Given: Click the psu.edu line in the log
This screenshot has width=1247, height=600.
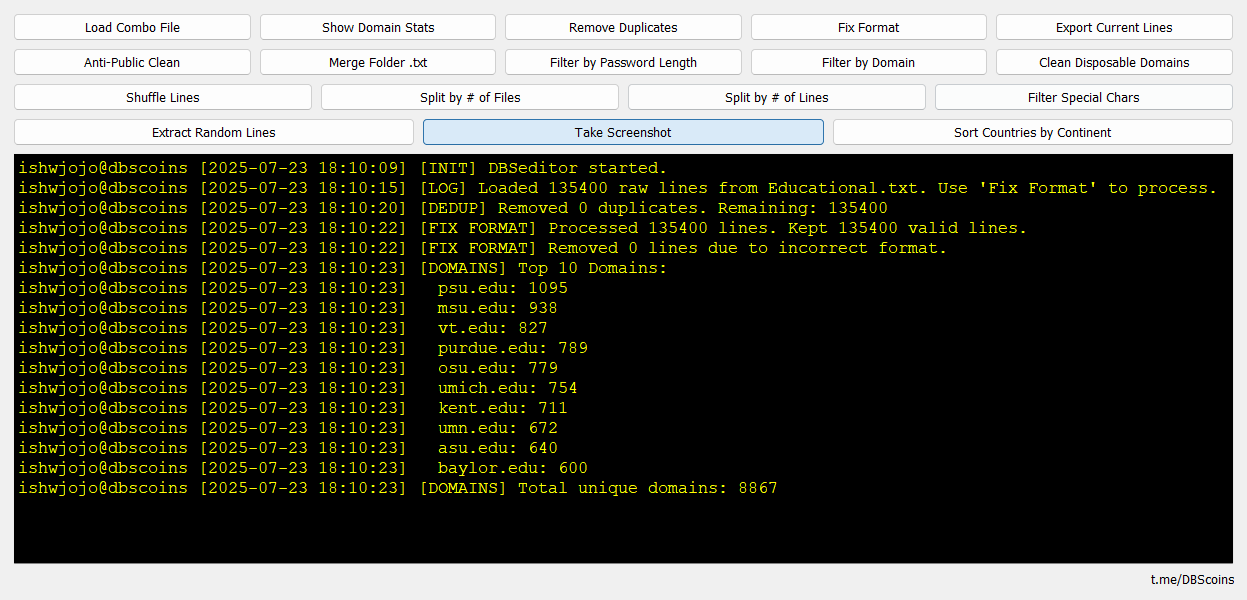Looking at the screenshot, I should 502,288.
